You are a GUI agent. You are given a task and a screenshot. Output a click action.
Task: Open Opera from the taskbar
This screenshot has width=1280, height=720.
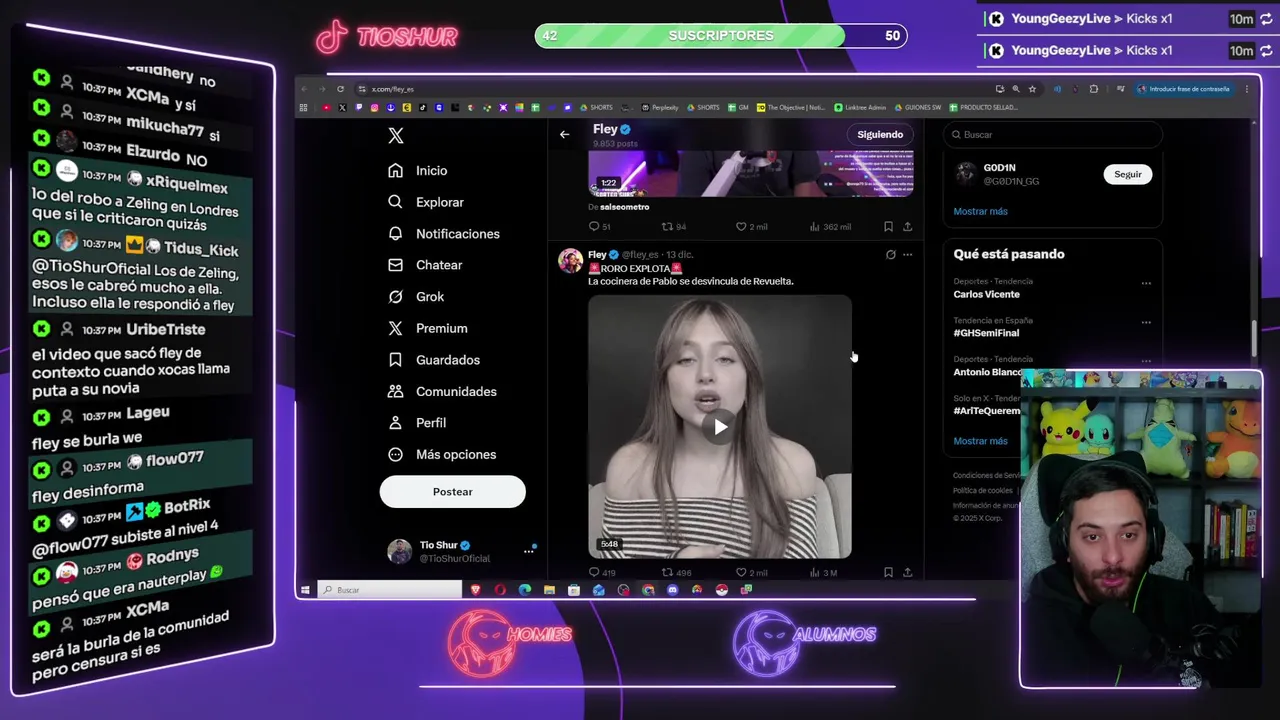(500, 590)
